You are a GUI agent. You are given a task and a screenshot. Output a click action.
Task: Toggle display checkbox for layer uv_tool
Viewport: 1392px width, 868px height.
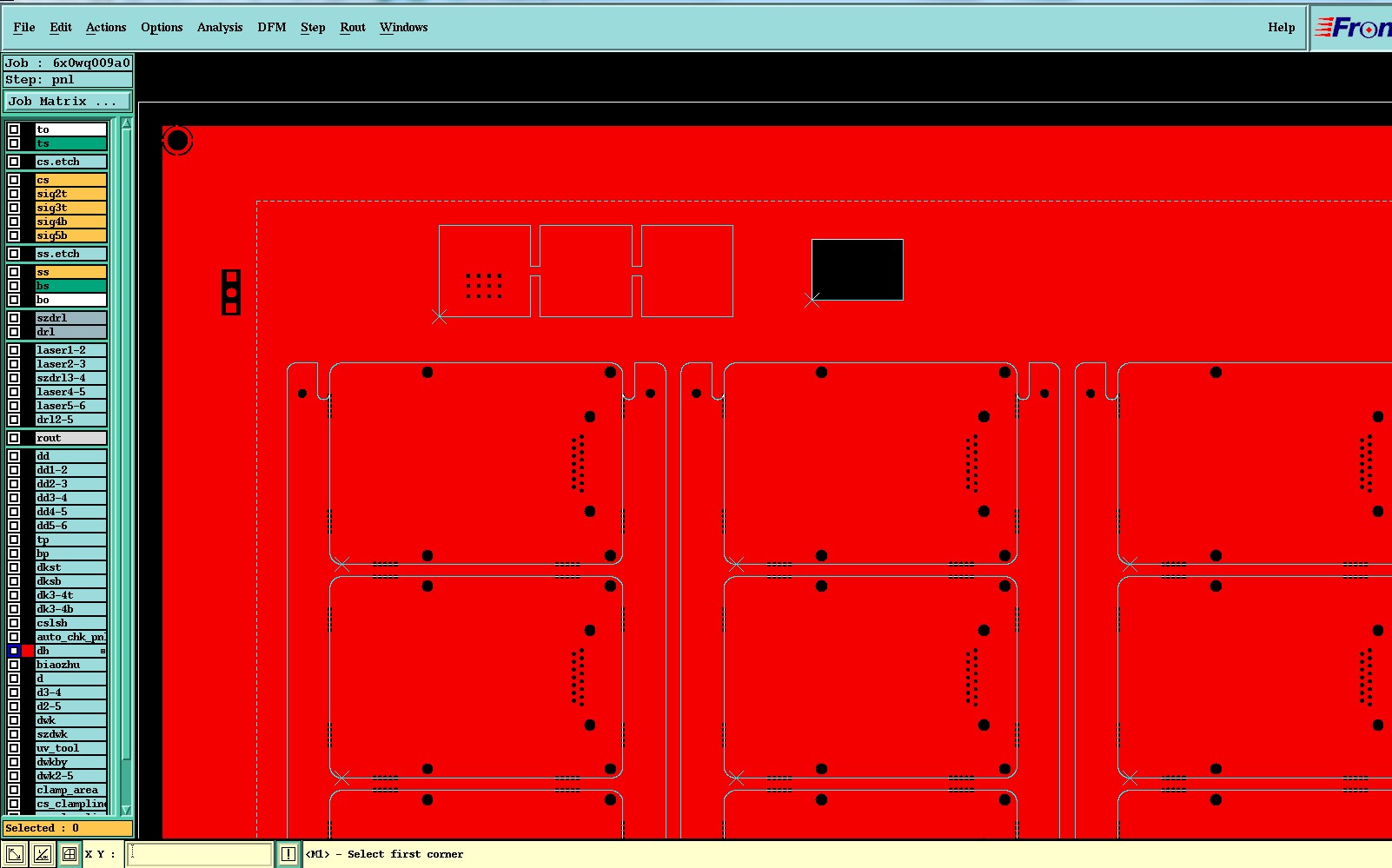coord(14,748)
